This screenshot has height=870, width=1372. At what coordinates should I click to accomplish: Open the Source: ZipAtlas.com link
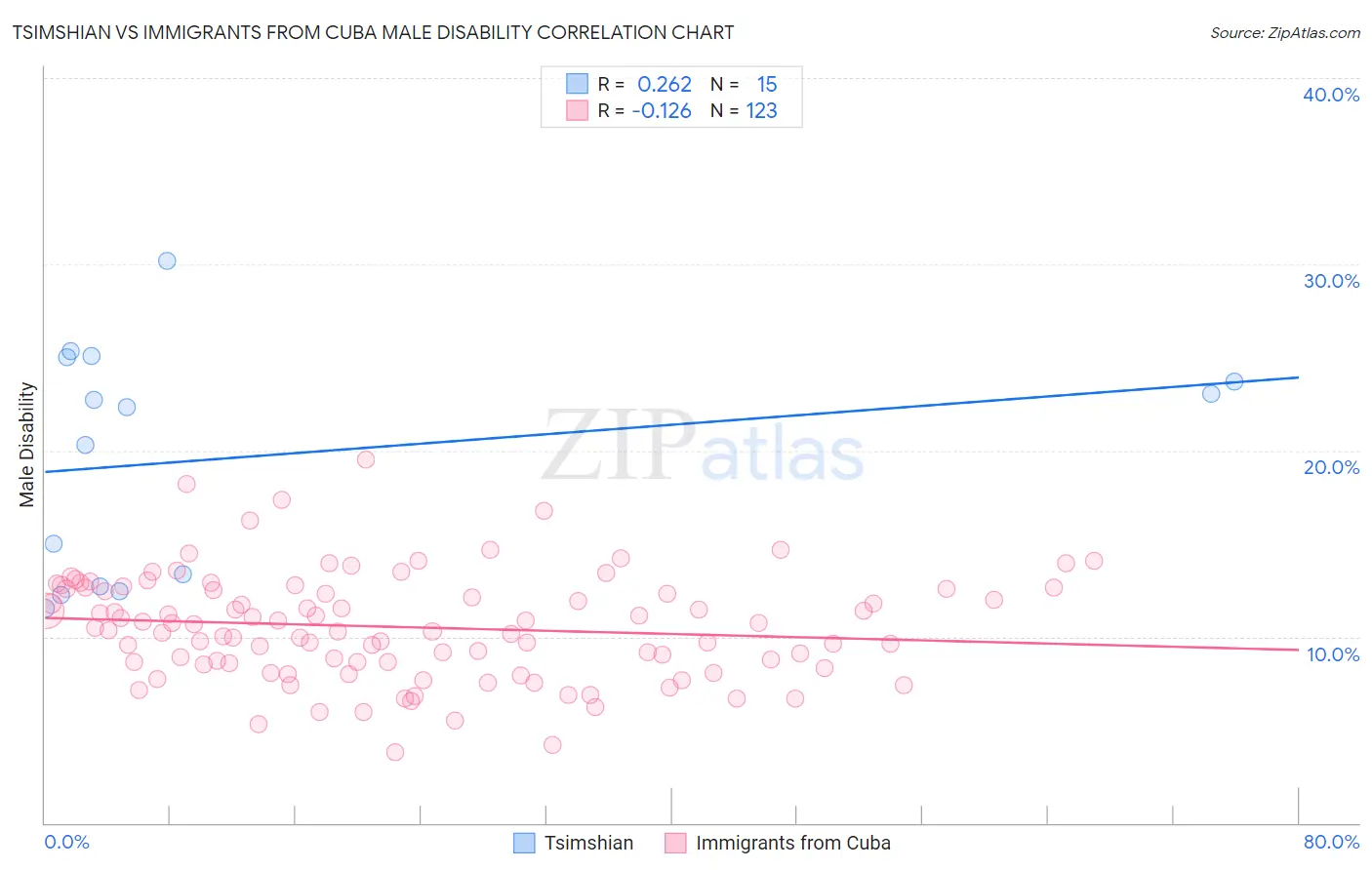click(x=1285, y=32)
